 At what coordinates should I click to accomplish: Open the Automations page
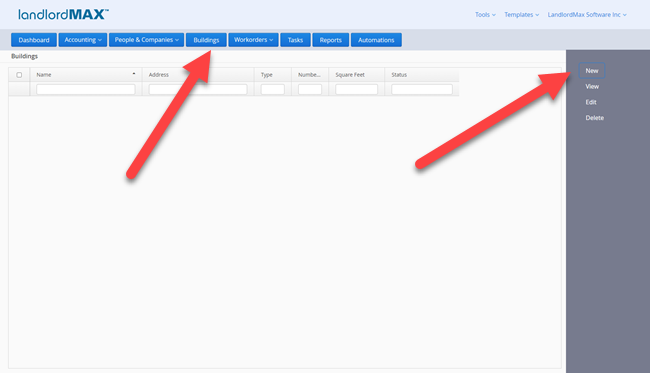(376, 40)
